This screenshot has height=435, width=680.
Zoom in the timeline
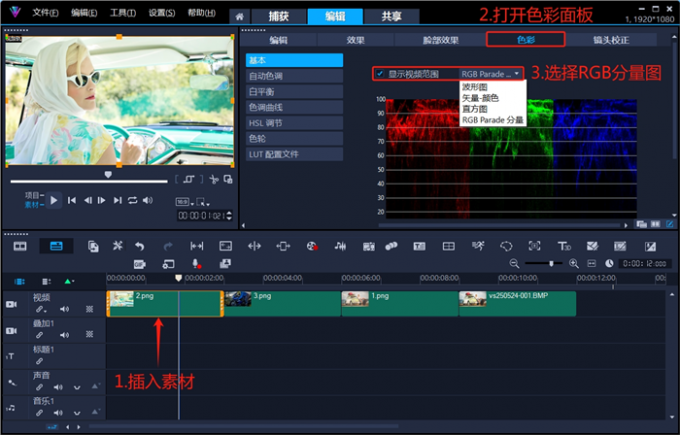[x=574, y=263]
